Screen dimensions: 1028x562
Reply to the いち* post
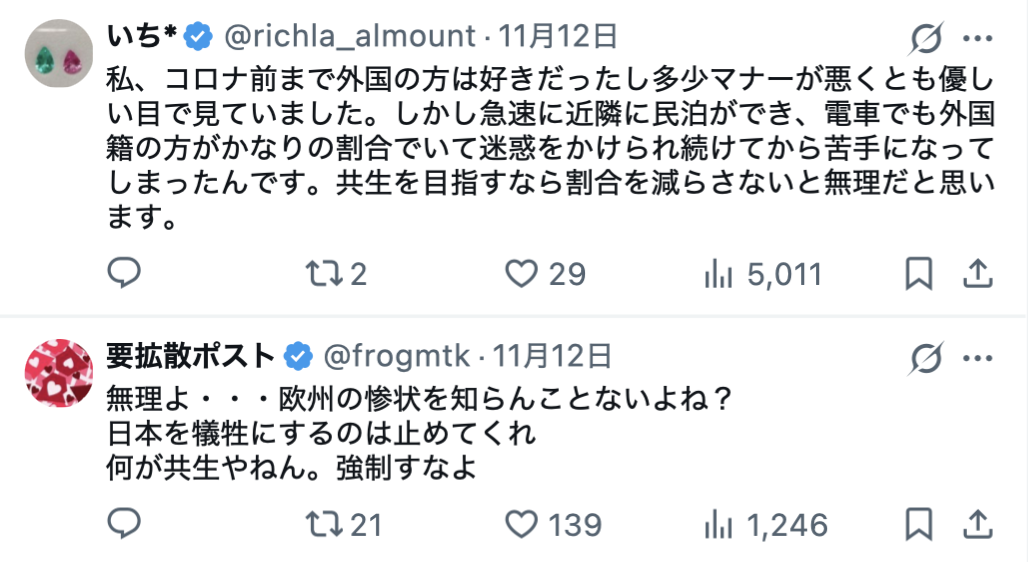click(124, 273)
